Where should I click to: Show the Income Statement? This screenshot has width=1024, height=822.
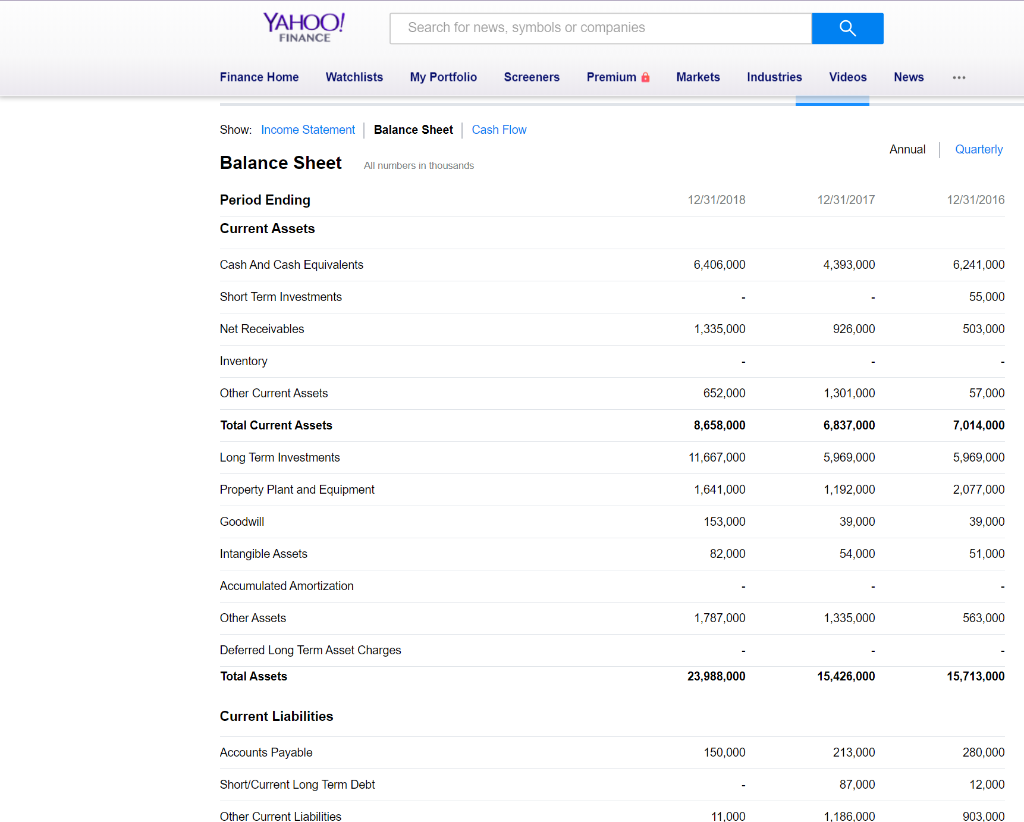point(308,130)
